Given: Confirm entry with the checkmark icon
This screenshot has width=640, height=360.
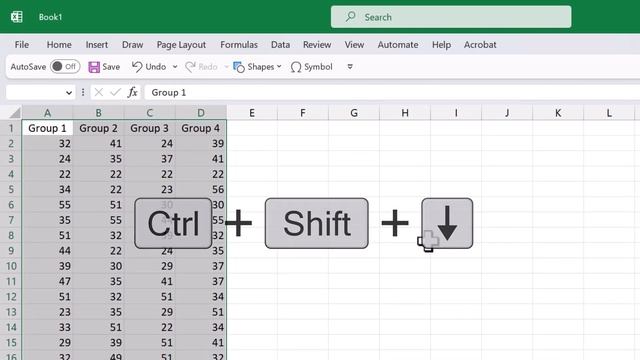Looking at the screenshot, I should pos(116,92).
